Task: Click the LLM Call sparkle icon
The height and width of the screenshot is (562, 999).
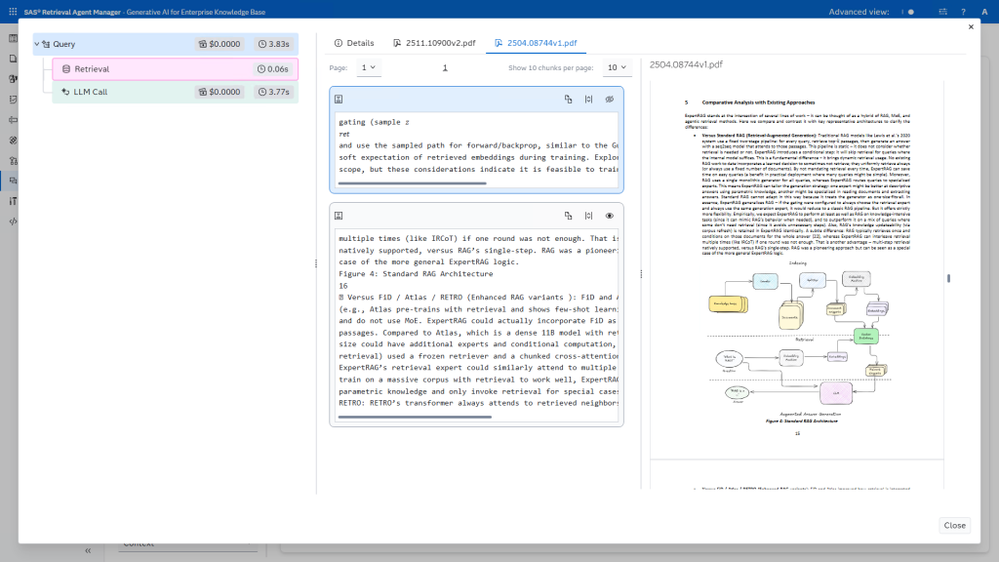Action: tap(65, 92)
